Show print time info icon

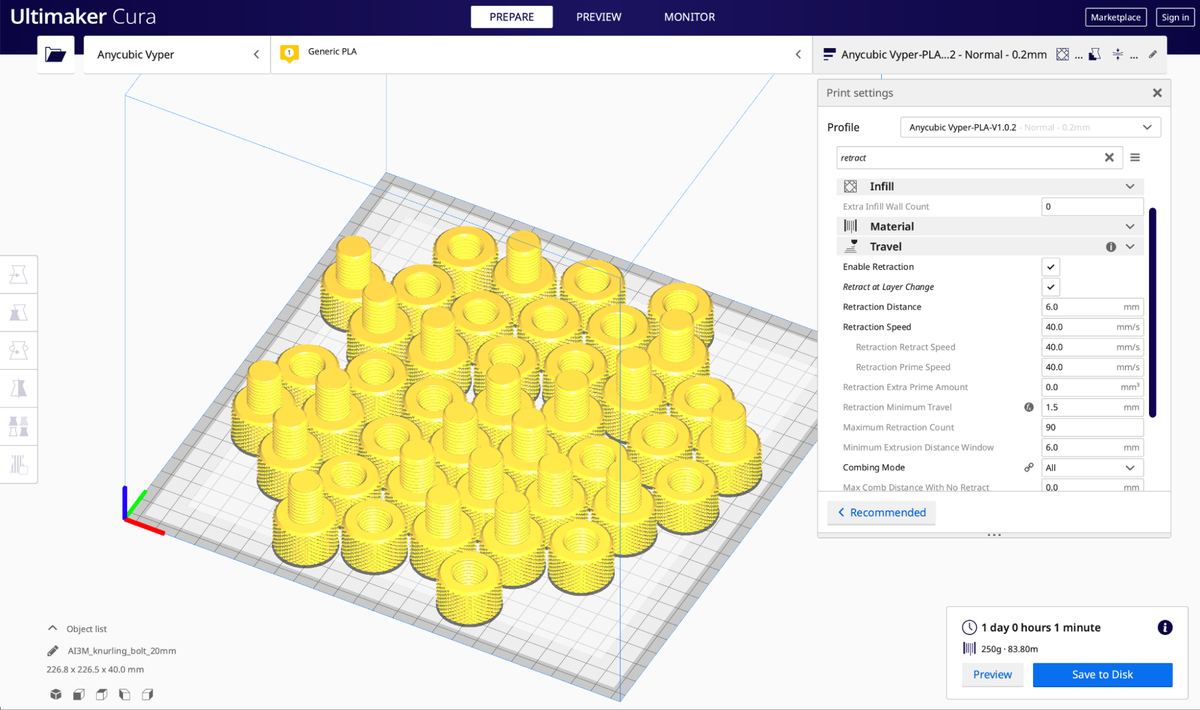click(1164, 627)
